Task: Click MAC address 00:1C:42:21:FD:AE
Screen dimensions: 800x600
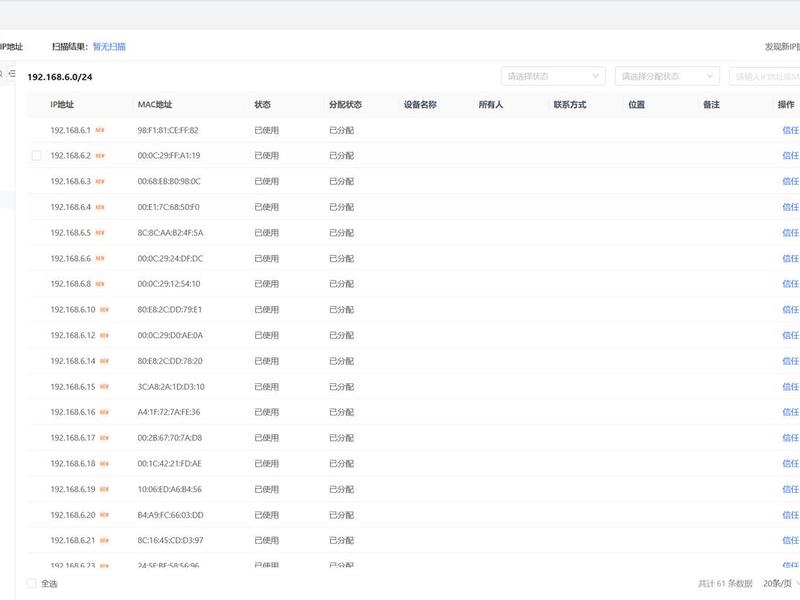Action: pyautogui.click(x=169, y=463)
